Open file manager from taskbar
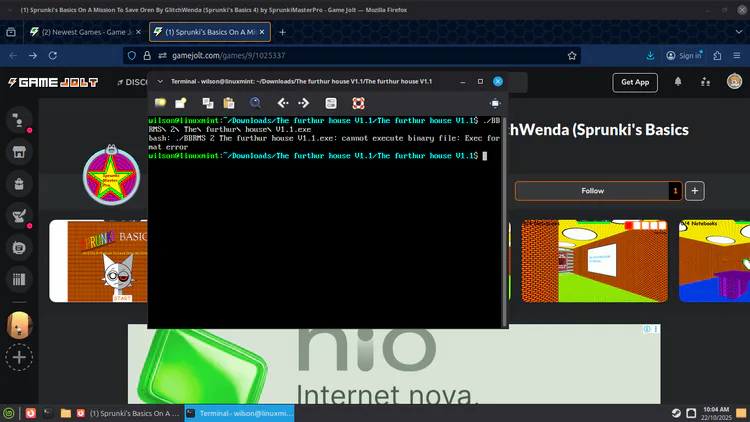Viewport: 750px width, 422px height. (x=66, y=413)
